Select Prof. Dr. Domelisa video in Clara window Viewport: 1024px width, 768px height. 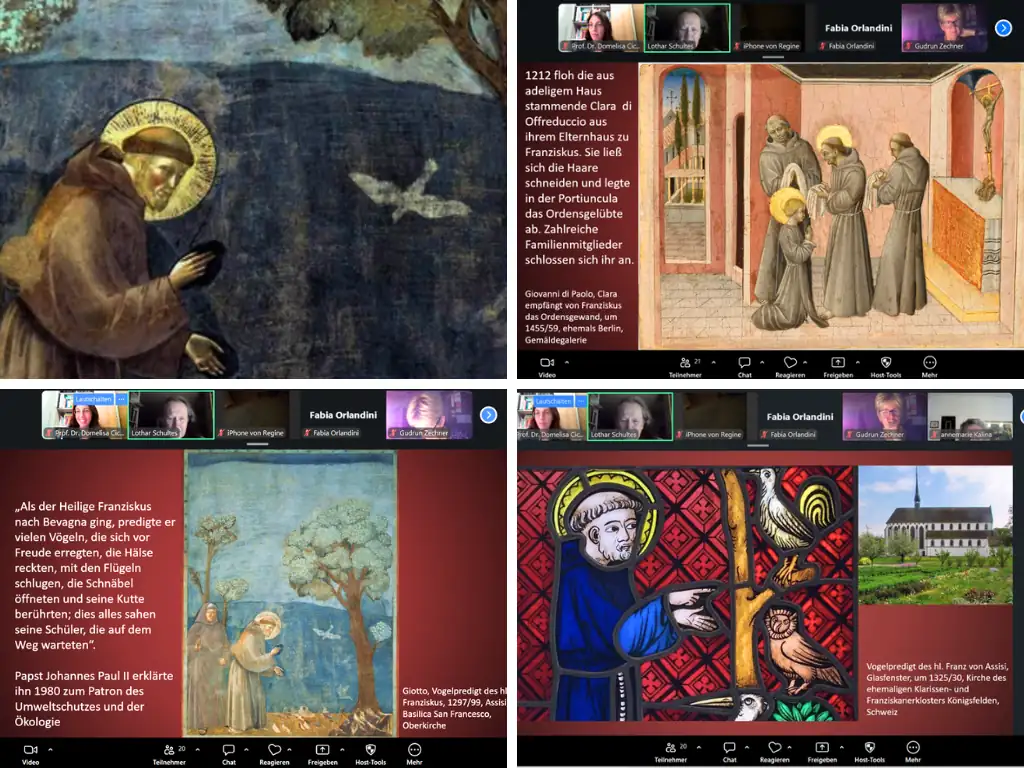coord(601,28)
